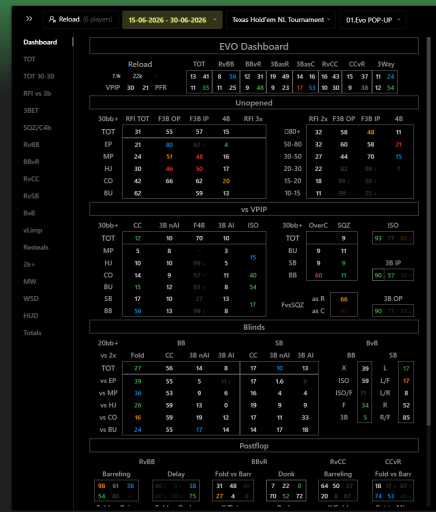Open the TOT sidebar section
Screen dimensions: 436x512
[29, 59]
